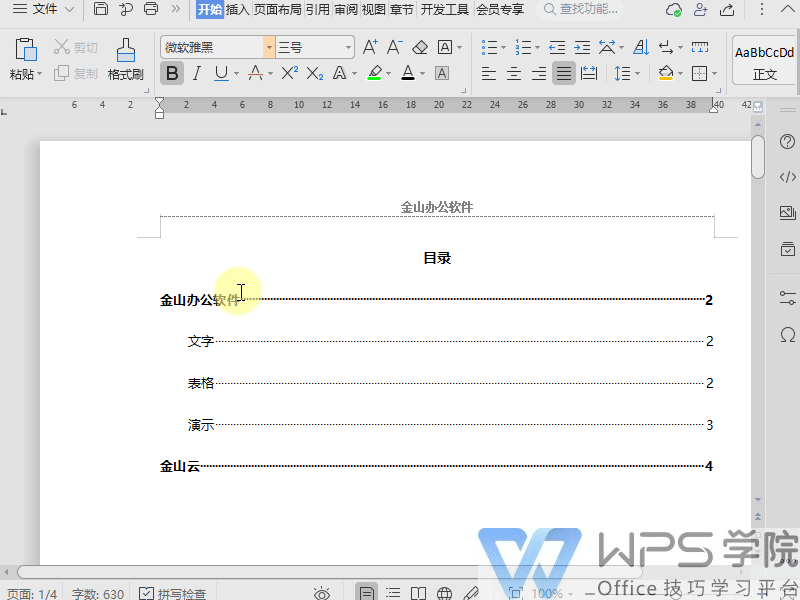Apply black font color
This screenshot has height=600, width=800.
click(408, 73)
